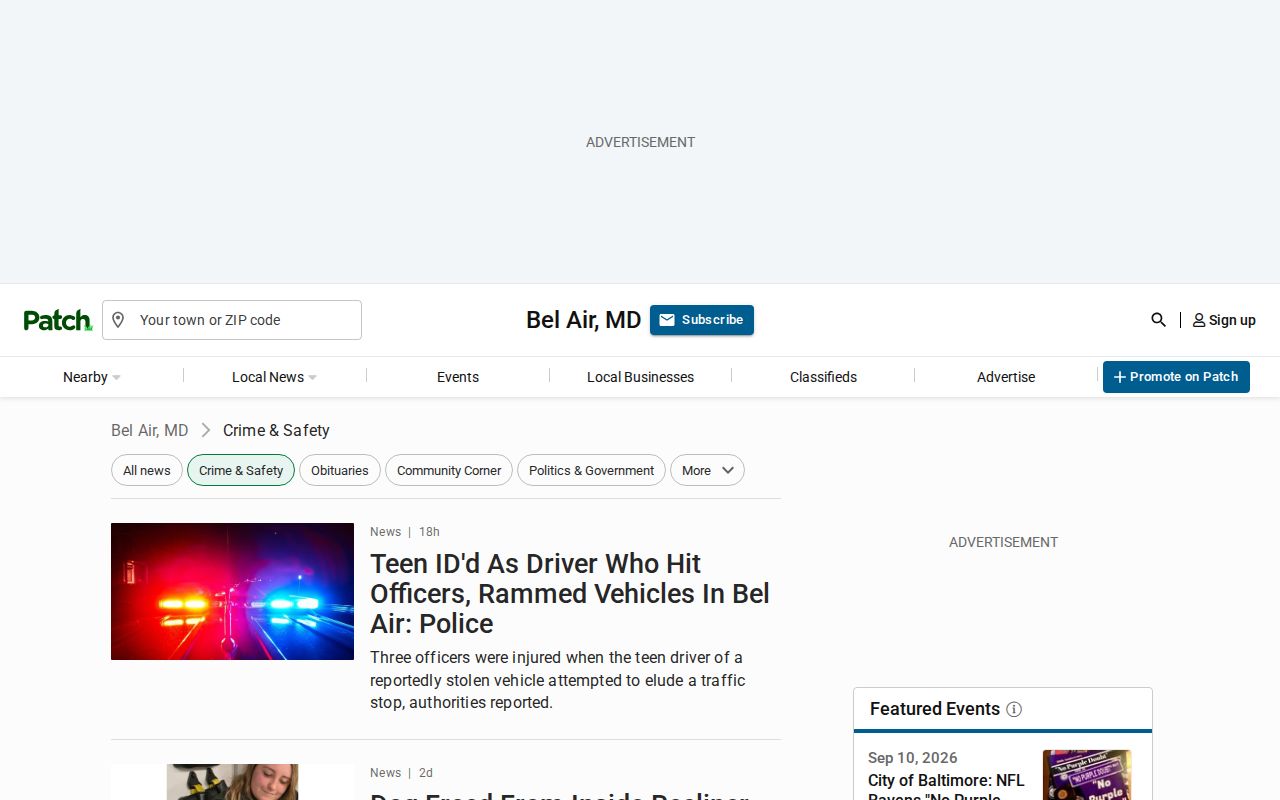Click the Bel Air, MD page title
The width and height of the screenshot is (1280, 800).
coord(584,320)
